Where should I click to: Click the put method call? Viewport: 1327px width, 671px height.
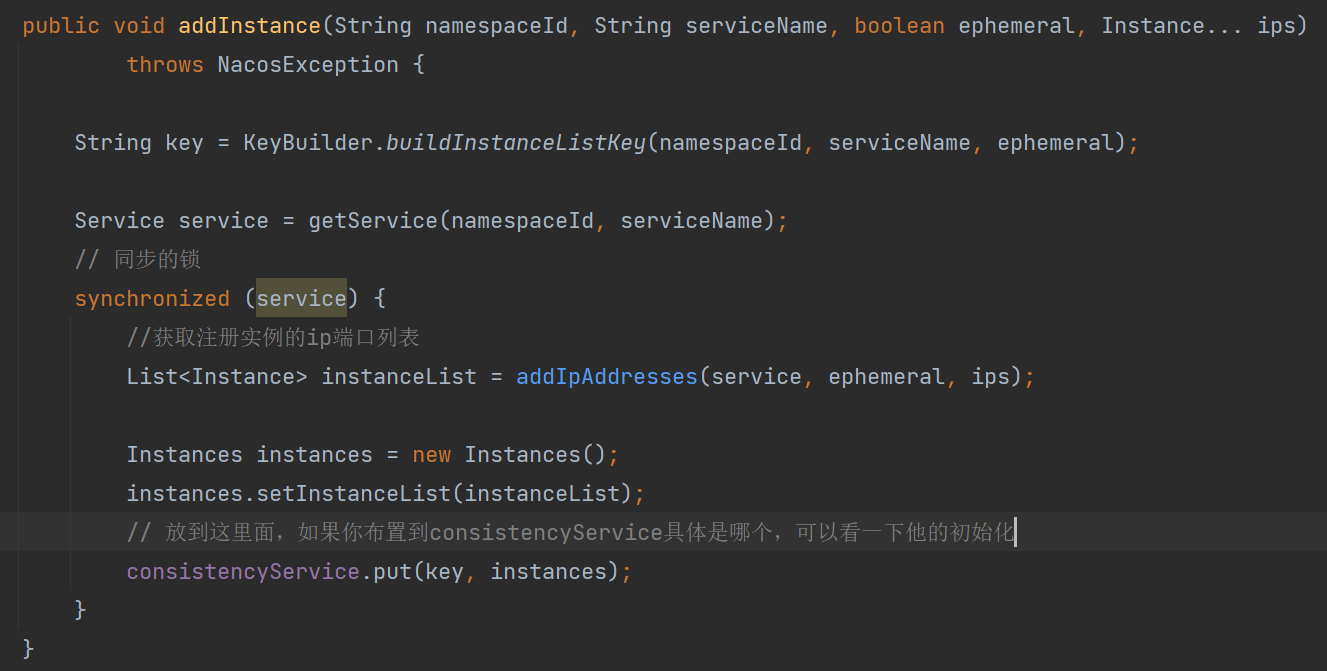[392, 572]
